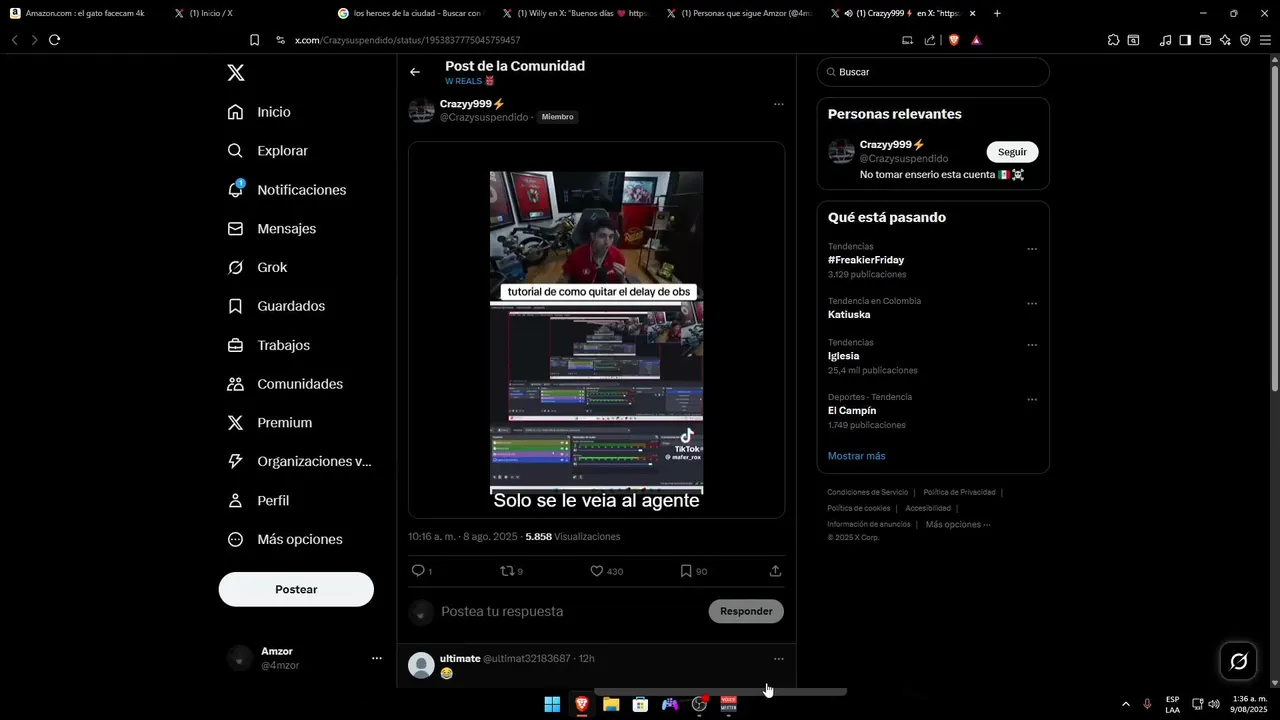Click the Postear button
The width and height of the screenshot is (1280, 720).
(296, 589)
